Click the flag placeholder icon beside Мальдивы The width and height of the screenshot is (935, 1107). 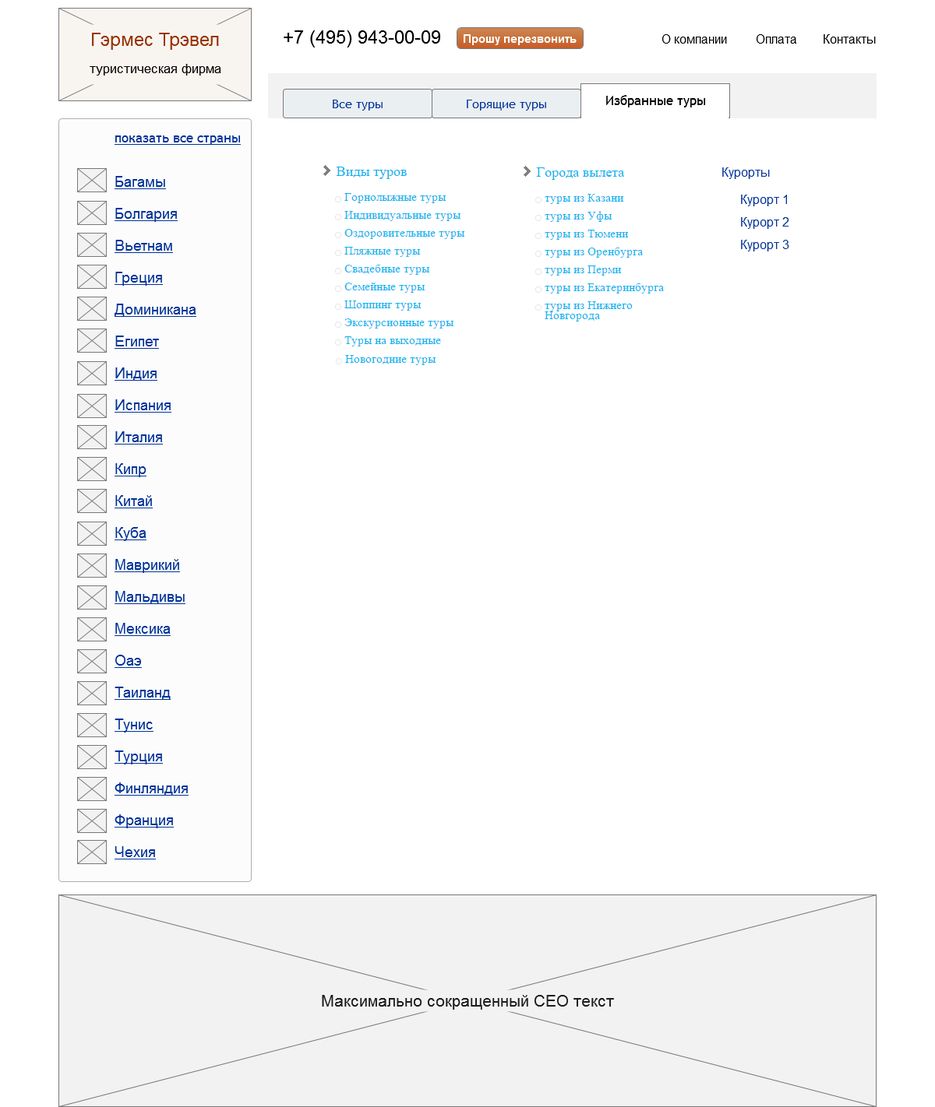92,596
